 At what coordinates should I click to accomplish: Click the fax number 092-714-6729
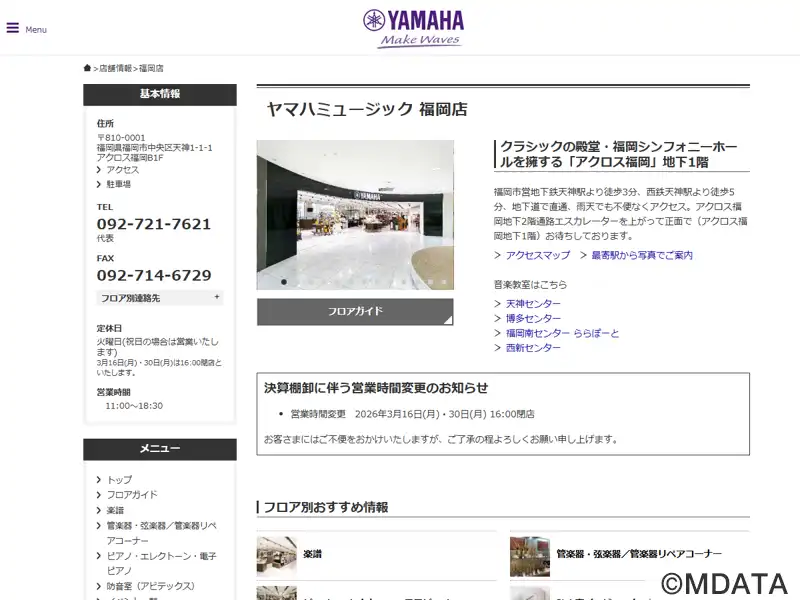[154, 276]
